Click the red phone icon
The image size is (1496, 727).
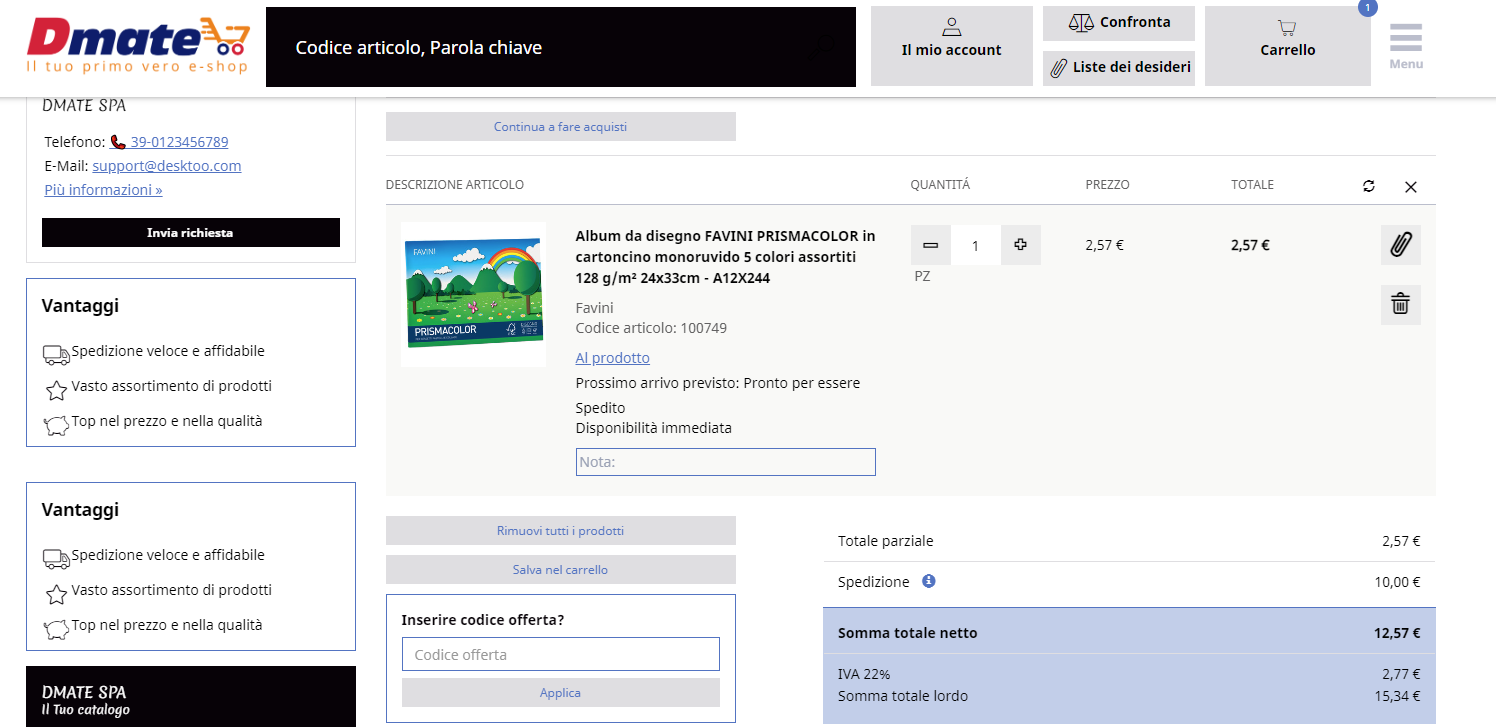[118, 142]
